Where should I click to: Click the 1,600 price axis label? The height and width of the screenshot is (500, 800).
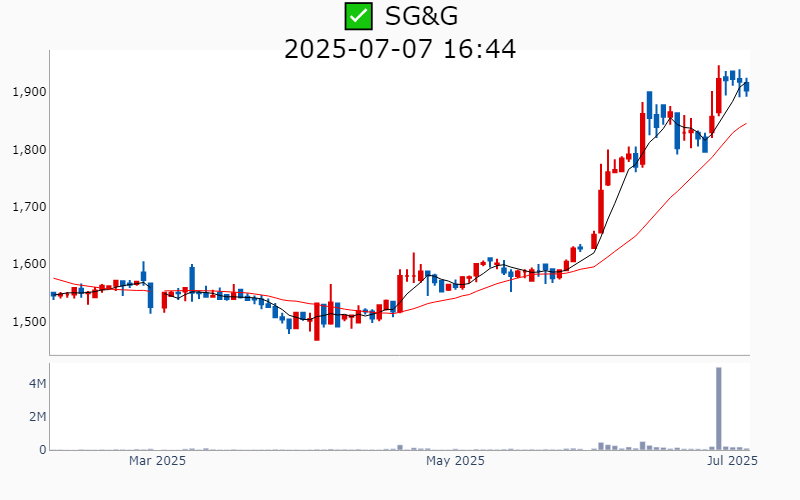point(30,264)
